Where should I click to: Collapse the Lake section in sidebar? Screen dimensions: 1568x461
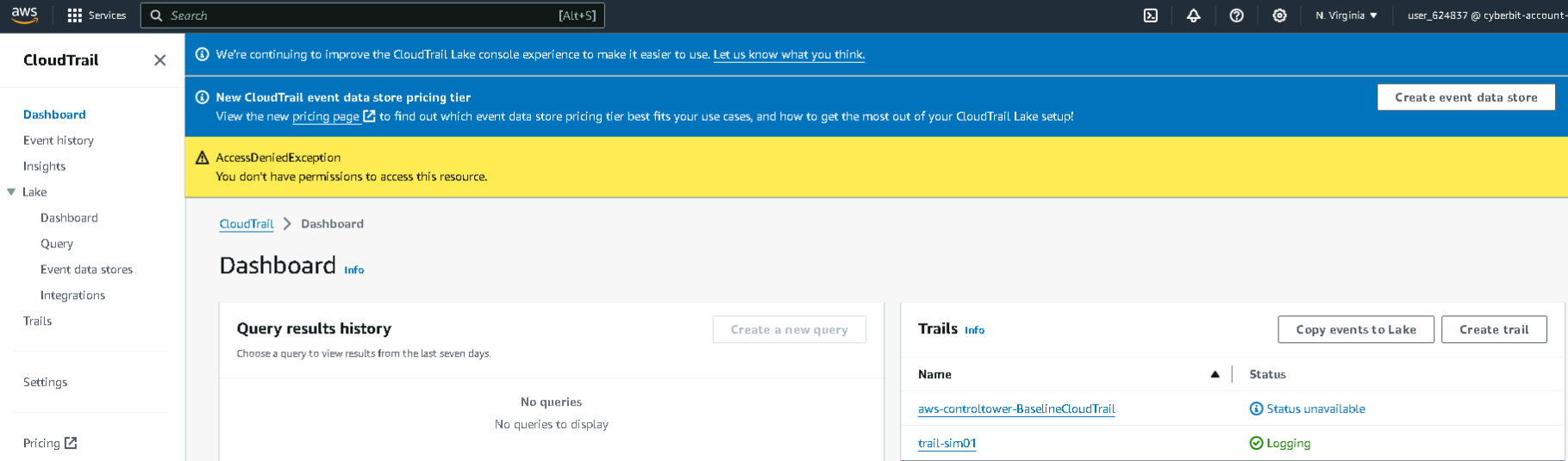pos(11,192)
